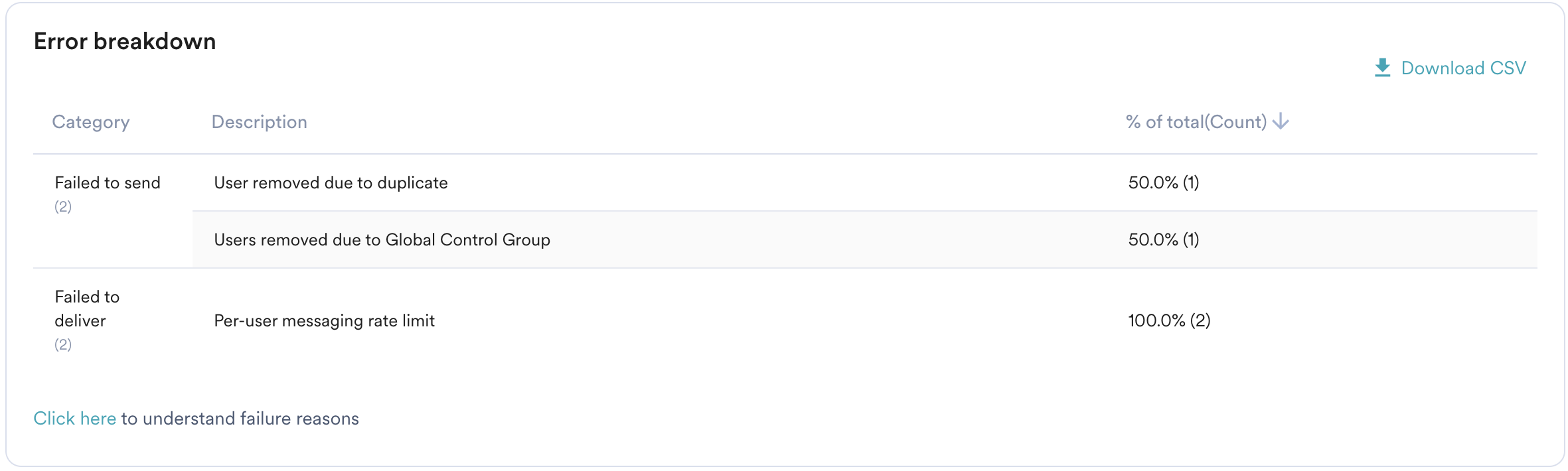Toggle sort direction on the Count column
Image resolution: width=1568 pixels, height=471 pixels.
[x=1281, y=121]
